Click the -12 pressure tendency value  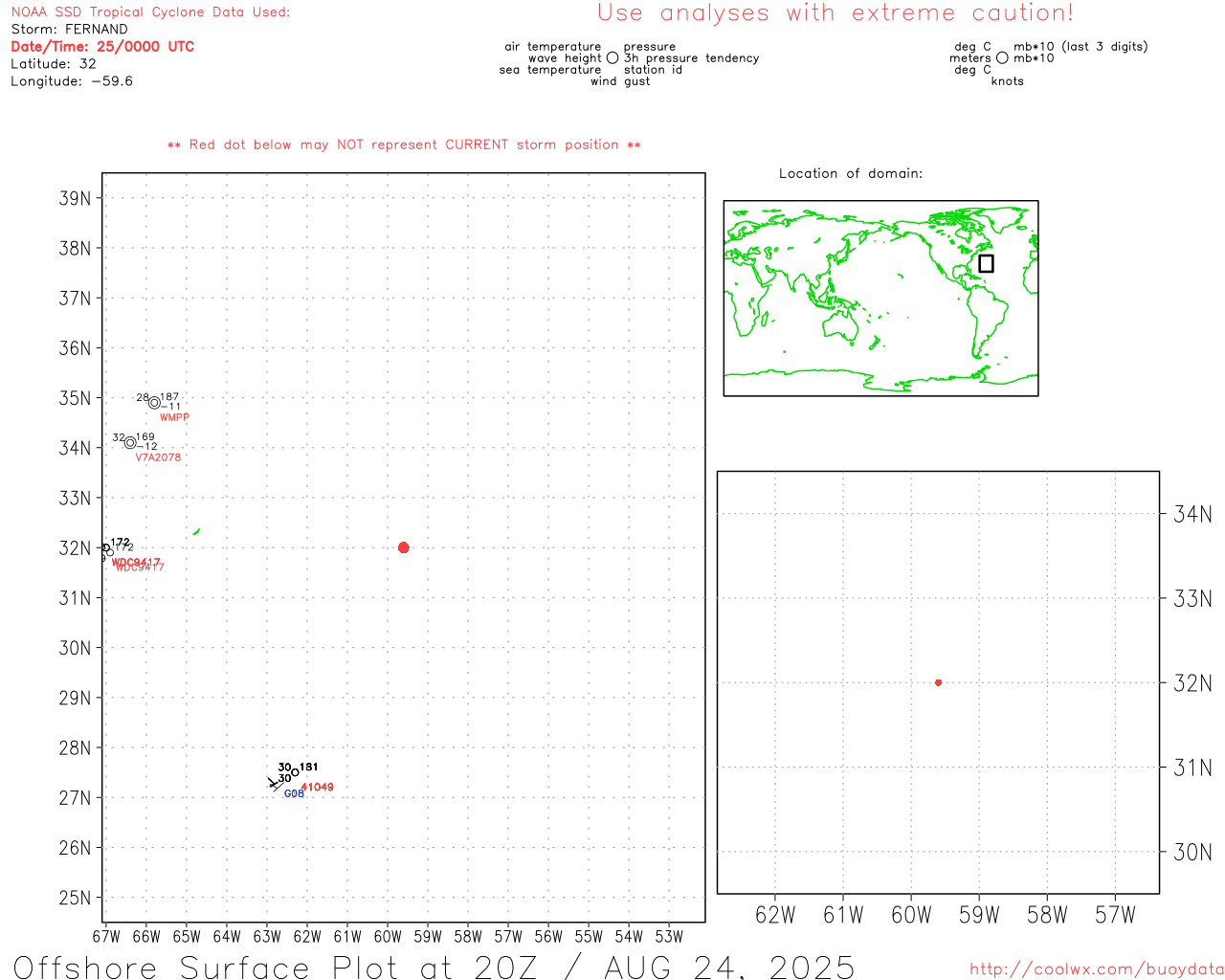(146, 447)
